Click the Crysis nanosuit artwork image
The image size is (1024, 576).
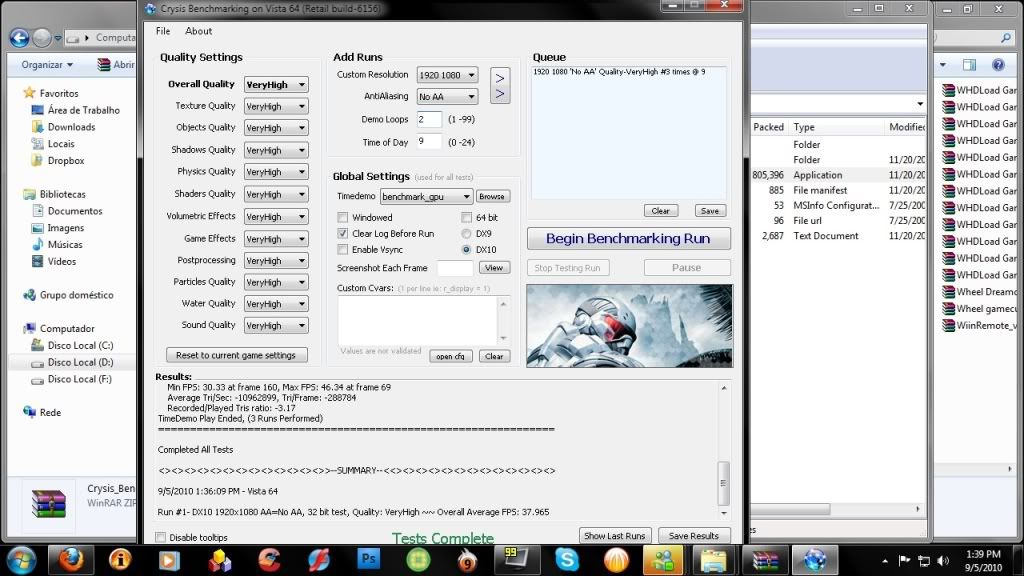pyautogui.click(x=630, y=325)
